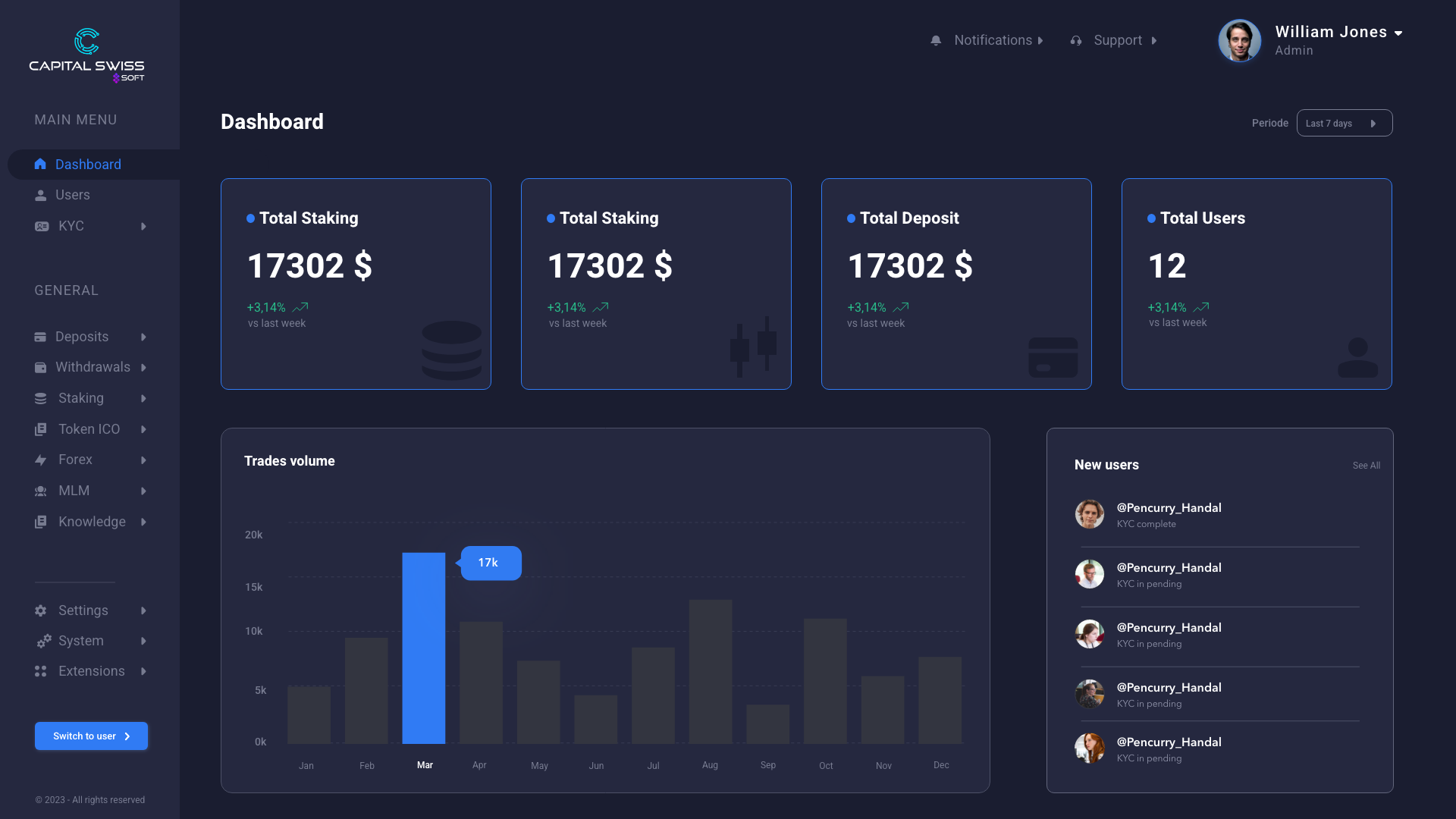
Task: Expand the Deposits submenu arrow
Action: click(143, 337)
